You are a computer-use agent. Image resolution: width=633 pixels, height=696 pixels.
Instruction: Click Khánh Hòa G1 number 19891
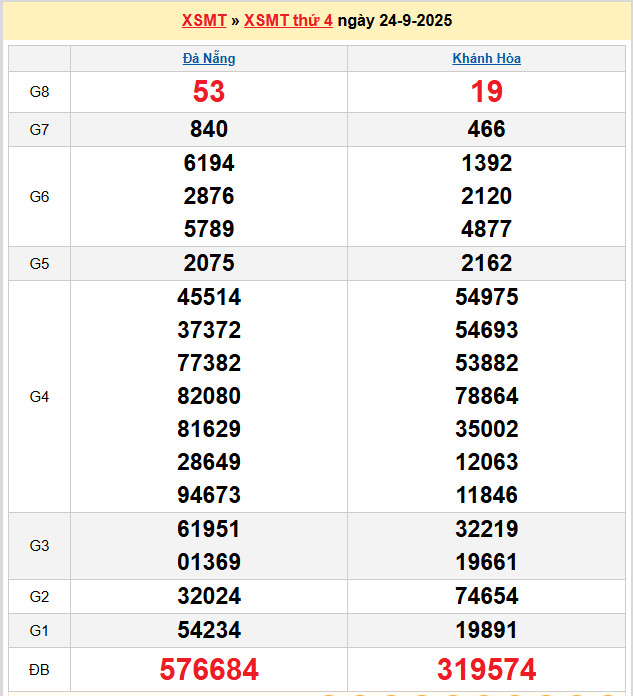[487, 630]
